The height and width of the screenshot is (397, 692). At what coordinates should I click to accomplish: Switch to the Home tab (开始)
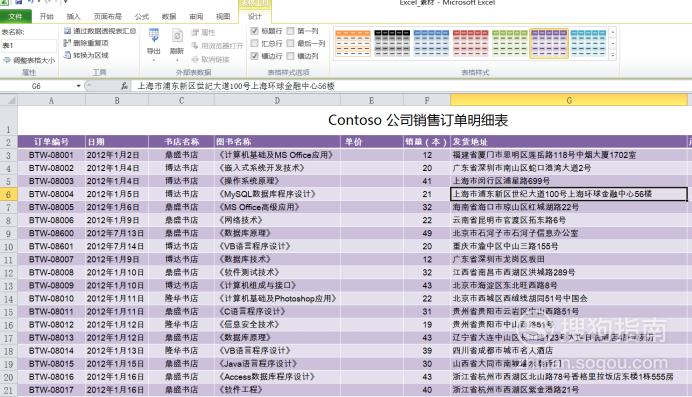[x=46, y=17]
